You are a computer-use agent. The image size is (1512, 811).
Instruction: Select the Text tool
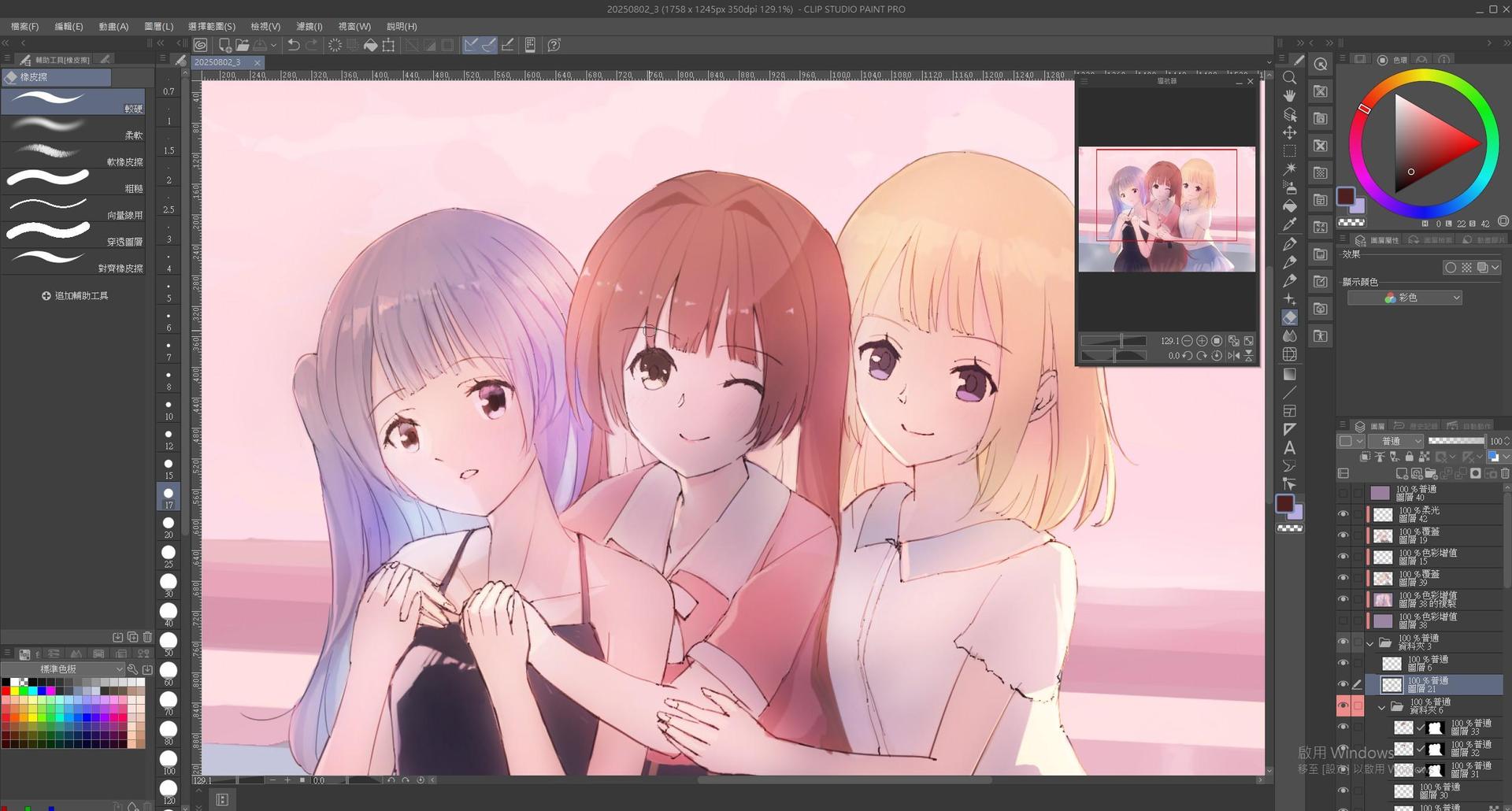1289,447
